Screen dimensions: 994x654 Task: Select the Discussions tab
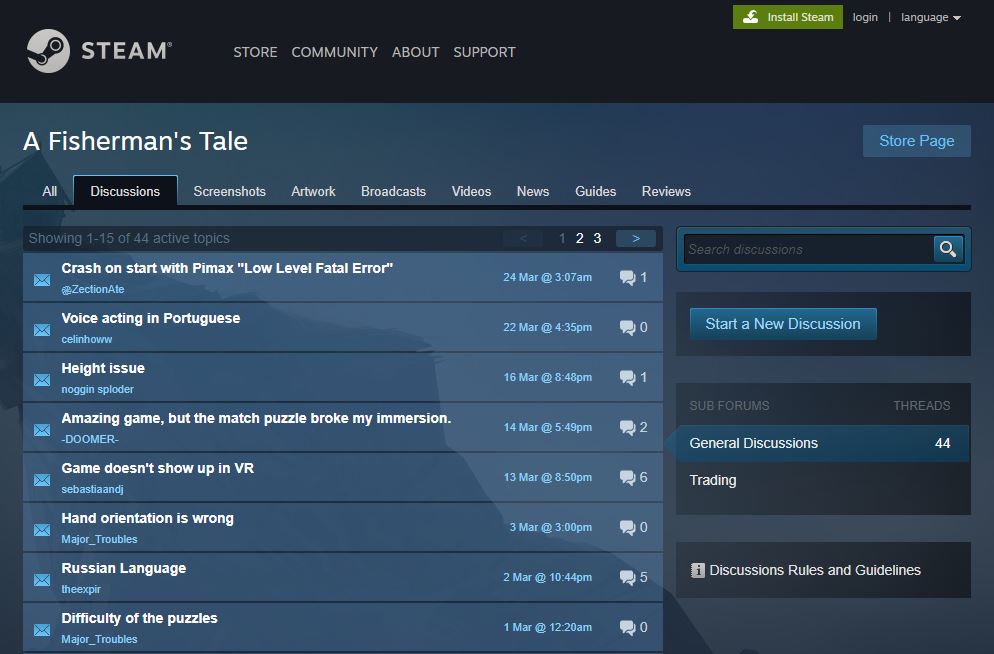pos(125,191)
